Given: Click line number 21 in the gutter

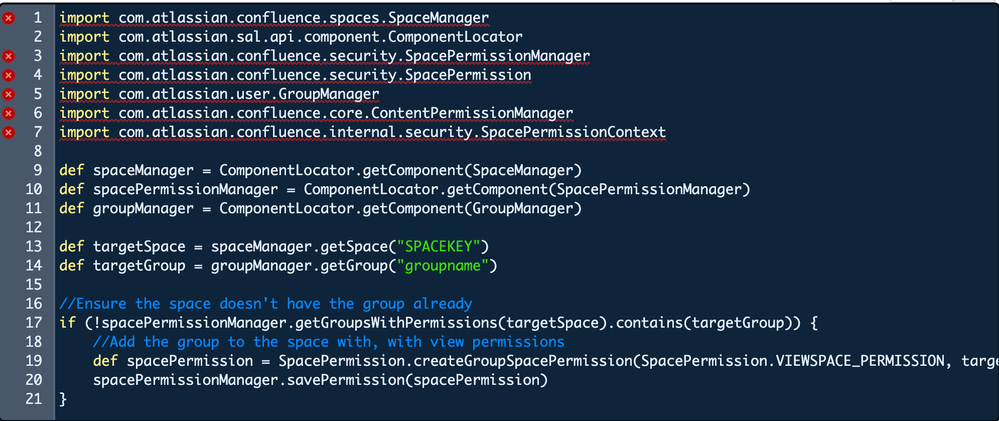Looking at the screenshot, I should tap(34, 399).
